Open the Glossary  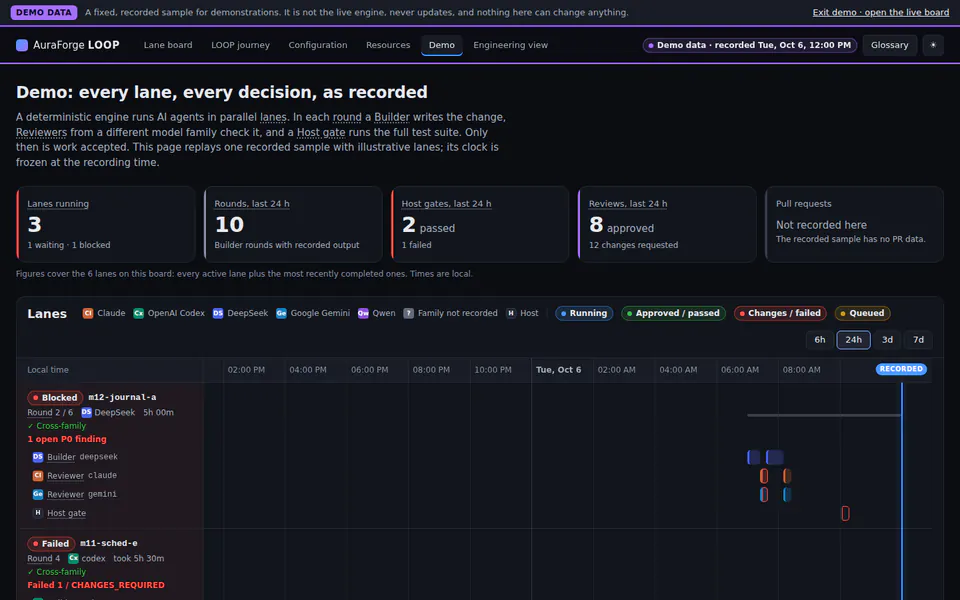pyautogui.click(x=890, y=45)
